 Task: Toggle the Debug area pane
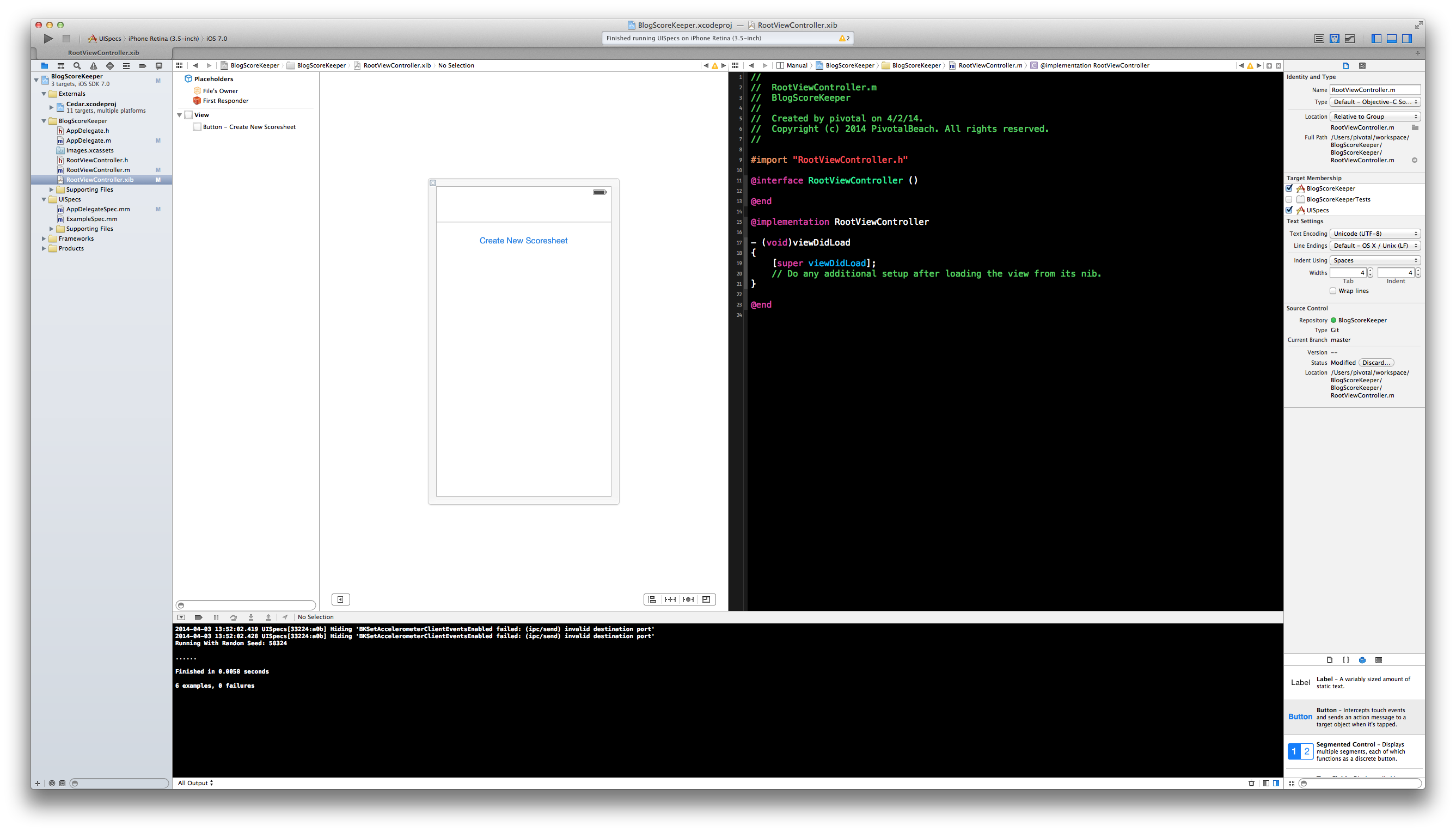[1392, 38]
